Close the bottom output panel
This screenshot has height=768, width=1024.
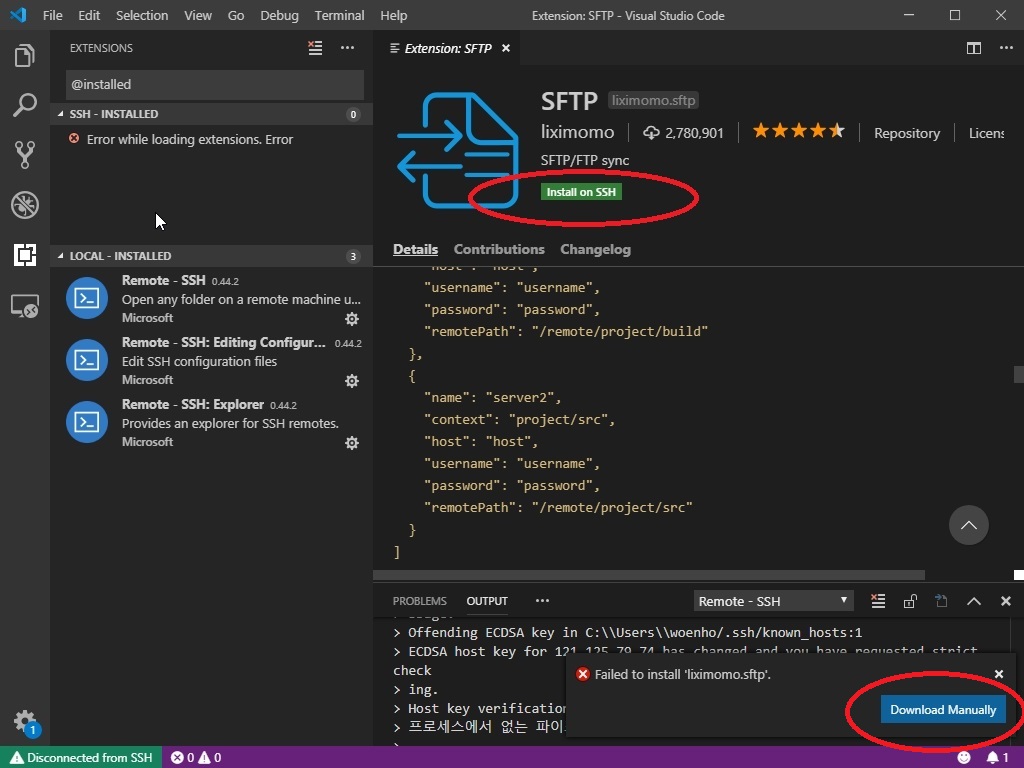[1006, 601]
